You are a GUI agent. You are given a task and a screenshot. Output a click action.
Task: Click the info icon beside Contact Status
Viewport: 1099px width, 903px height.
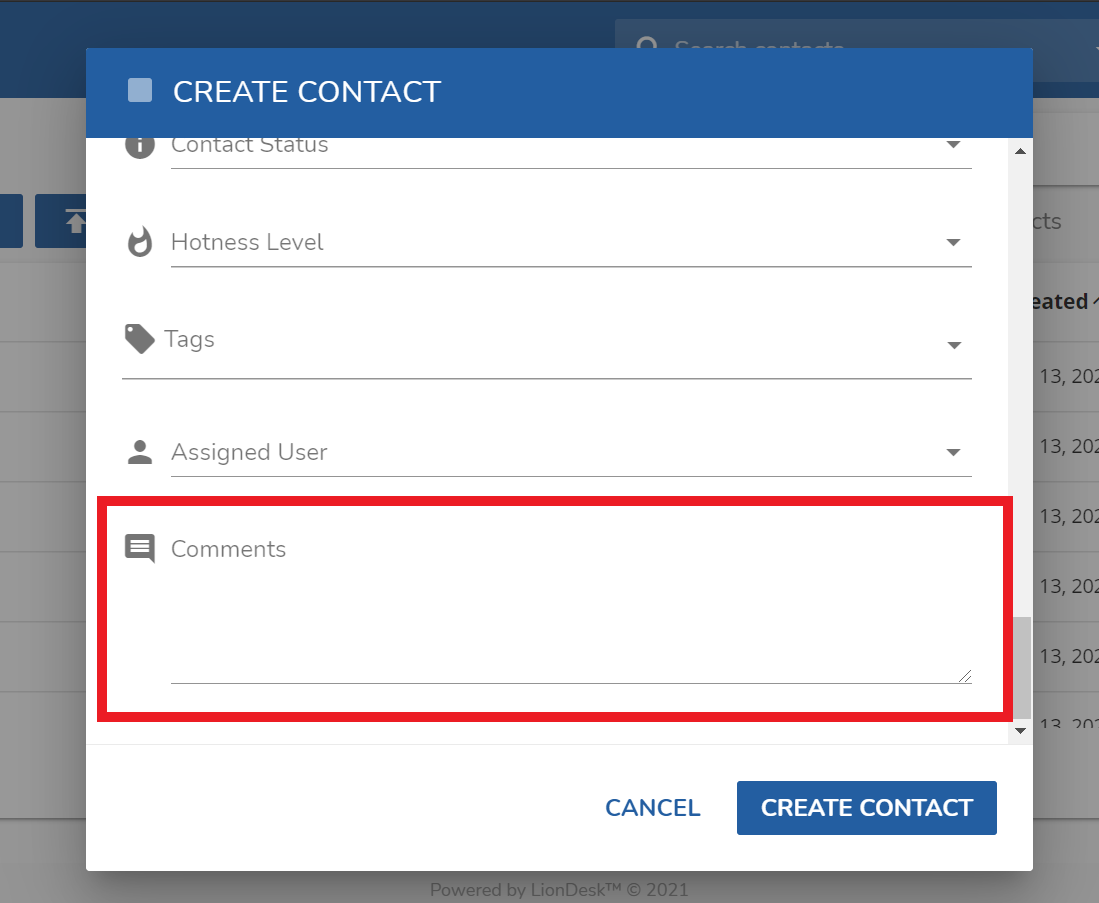point(139,144)
